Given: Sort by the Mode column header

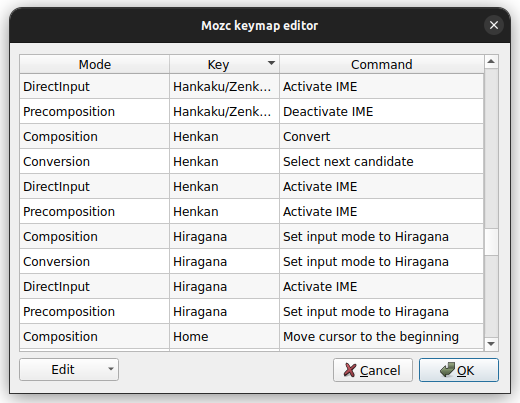Looking at the screenshot, I should tap(95, 64).
